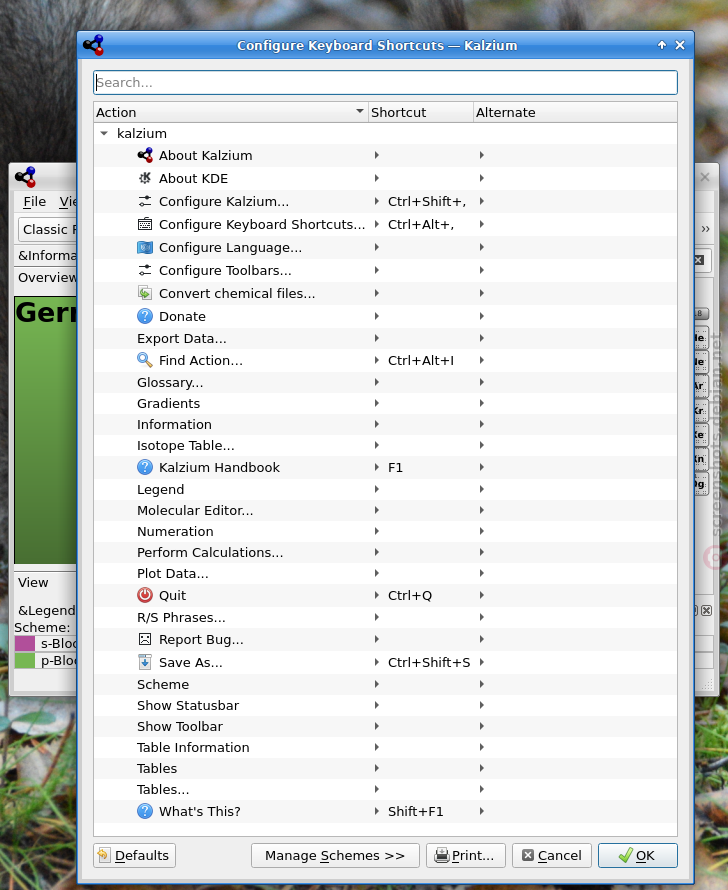
Task: Click the Configure Kalzium sliders icon
Action: pyautogui.click(x=145, y=201)
